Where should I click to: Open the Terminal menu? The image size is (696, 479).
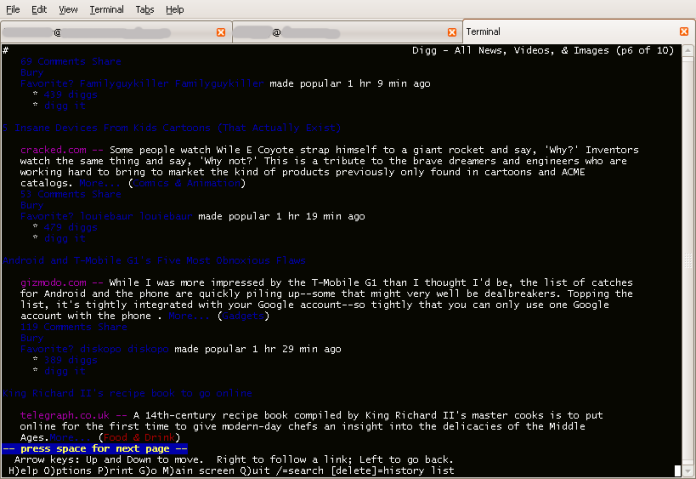[x=107, y=9]
